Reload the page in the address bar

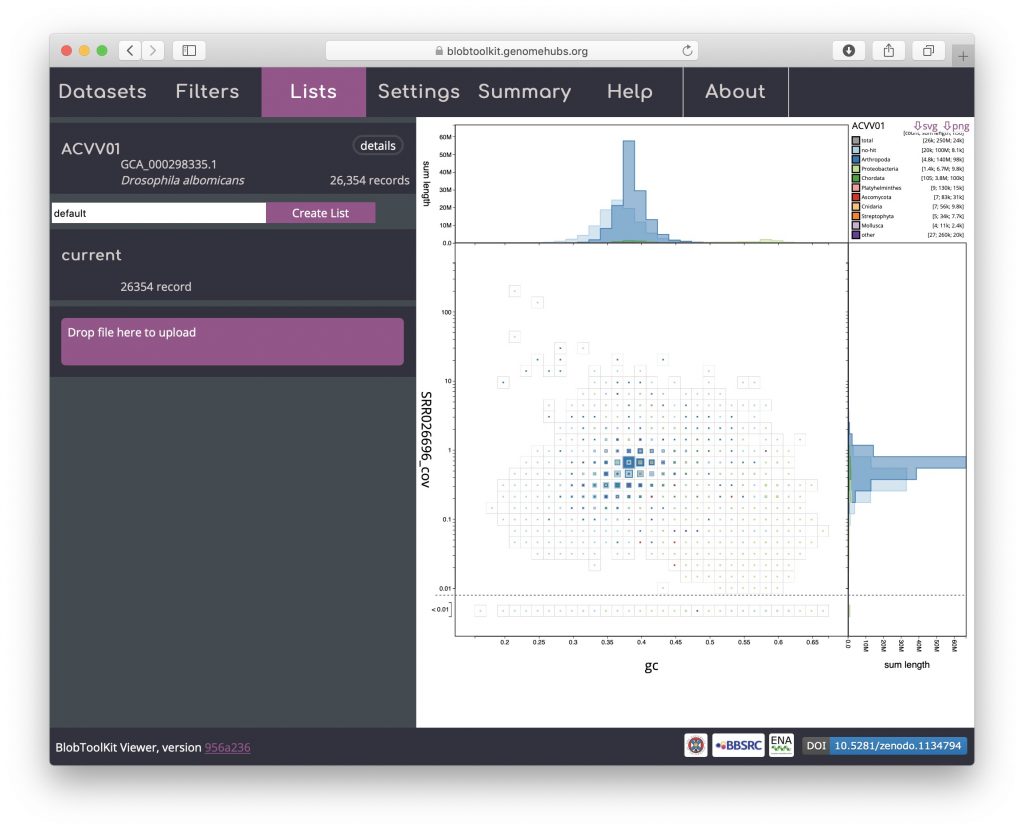coord(687,50)
